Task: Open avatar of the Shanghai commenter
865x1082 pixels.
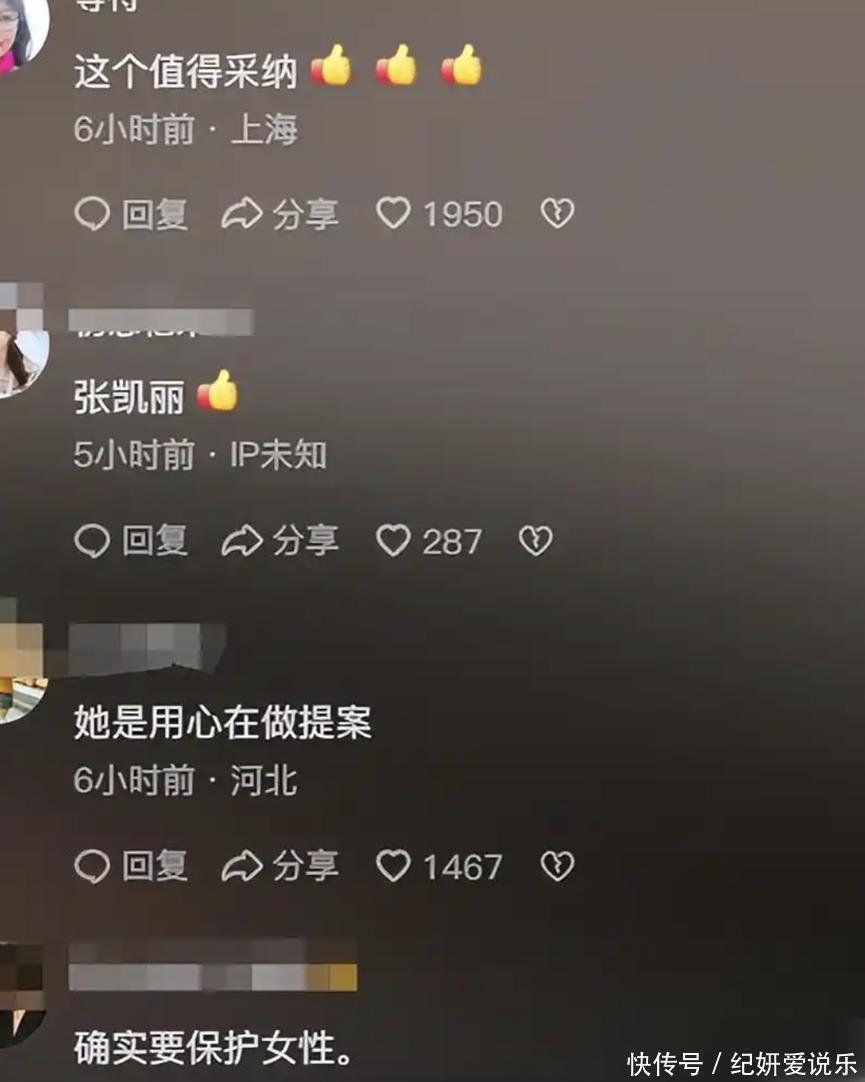Action: click(22, 31)
